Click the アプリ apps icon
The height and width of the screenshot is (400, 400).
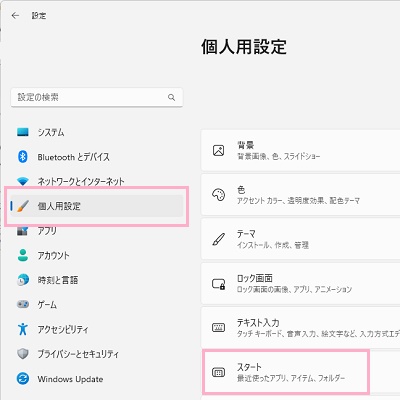[x=23, y=231]
